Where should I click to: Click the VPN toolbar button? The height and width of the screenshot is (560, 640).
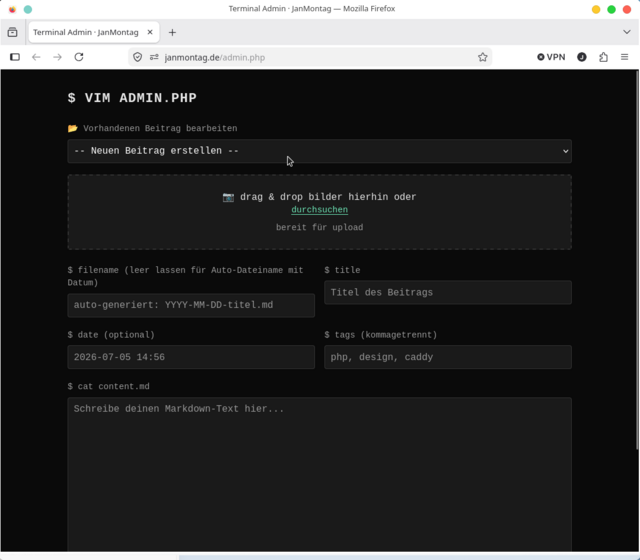[551, 57]
